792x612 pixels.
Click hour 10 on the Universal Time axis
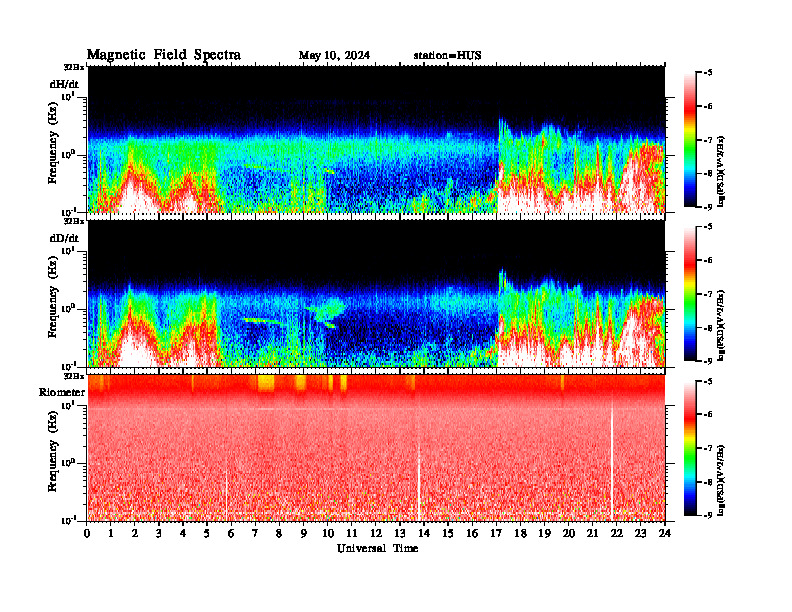tap(328, 533)
